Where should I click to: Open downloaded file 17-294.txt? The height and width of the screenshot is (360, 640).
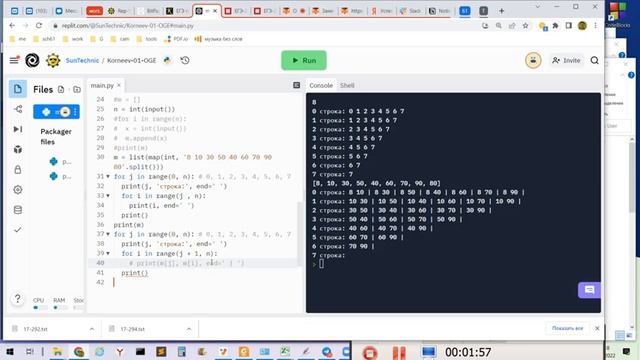(x=133, y=329)
